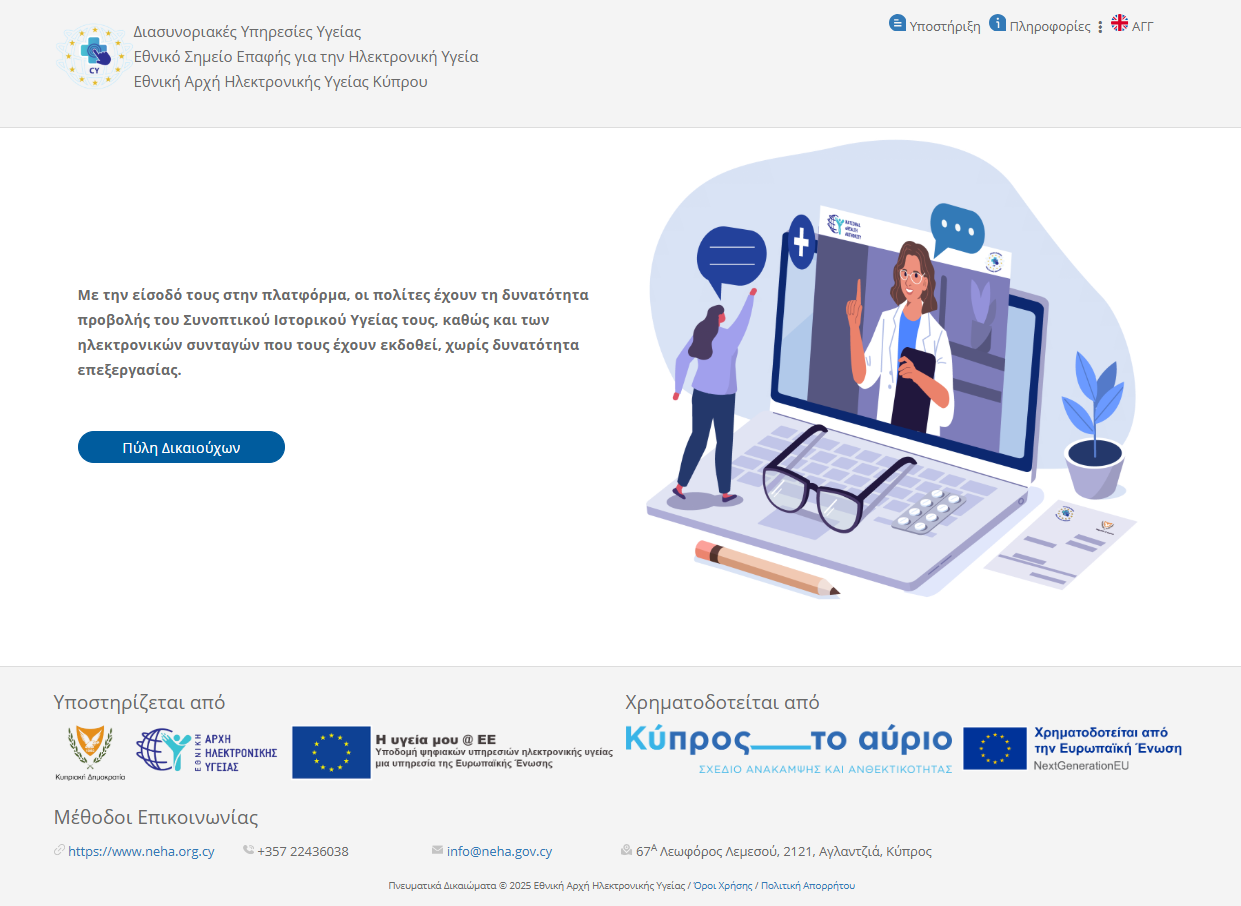Switch language using the ΑΓΓ label
Image resolution: width=1241 pixels, height=906 pixels.
click(x=1142, y=27)
